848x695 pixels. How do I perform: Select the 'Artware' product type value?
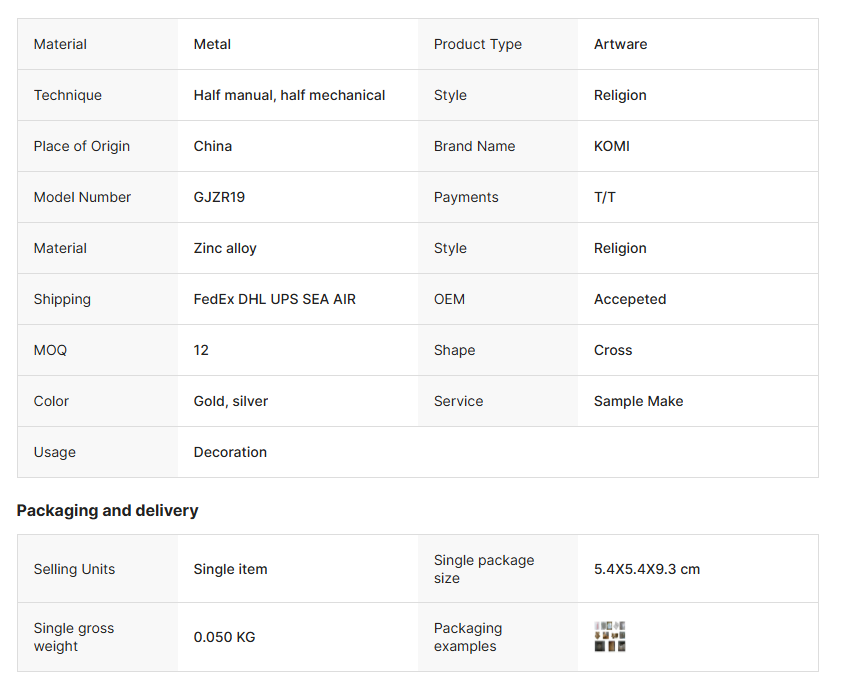[620, 44]
